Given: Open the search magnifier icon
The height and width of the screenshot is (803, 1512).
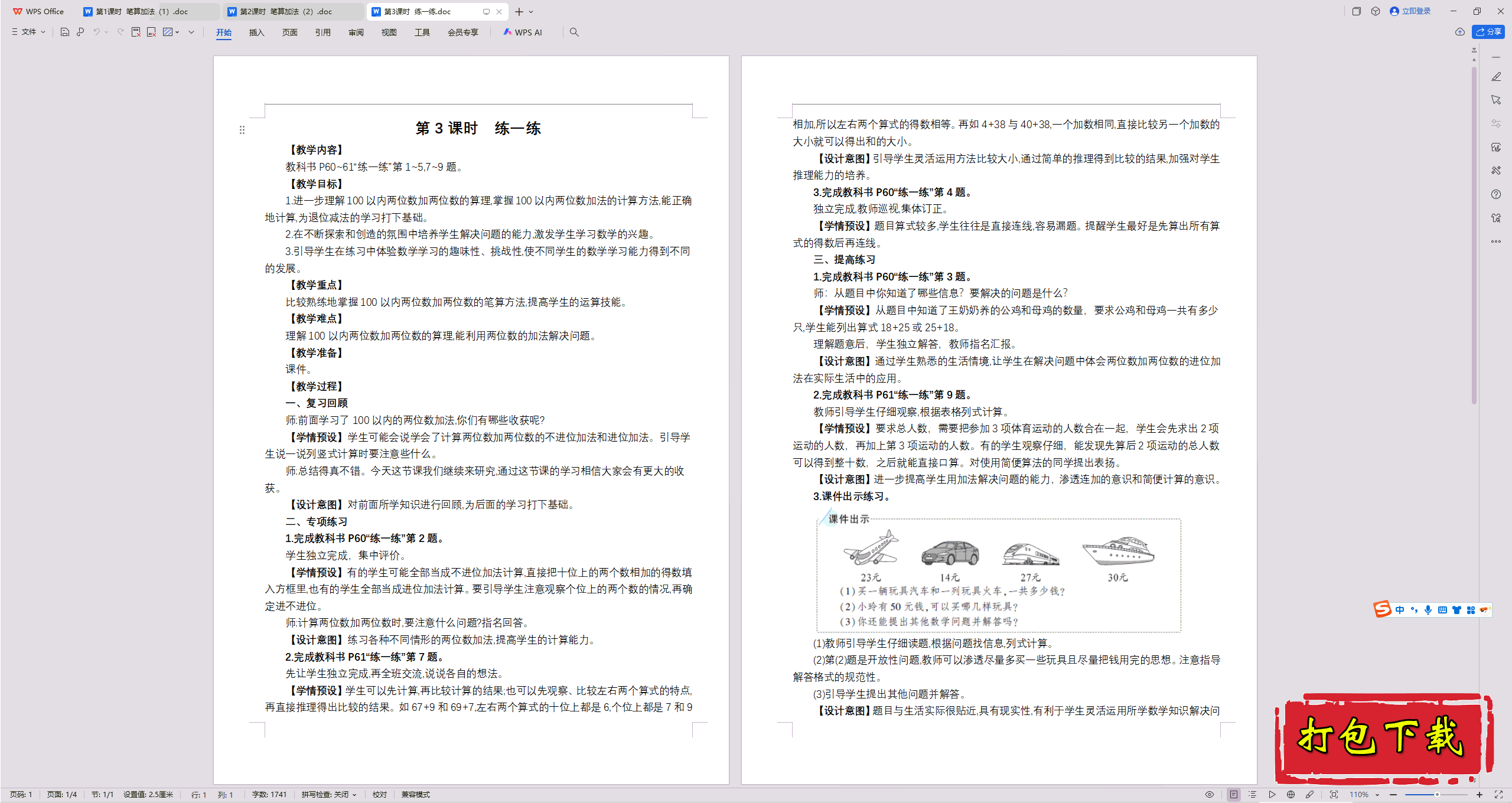Looking at the screenshot, I should (x=574, y=32).
